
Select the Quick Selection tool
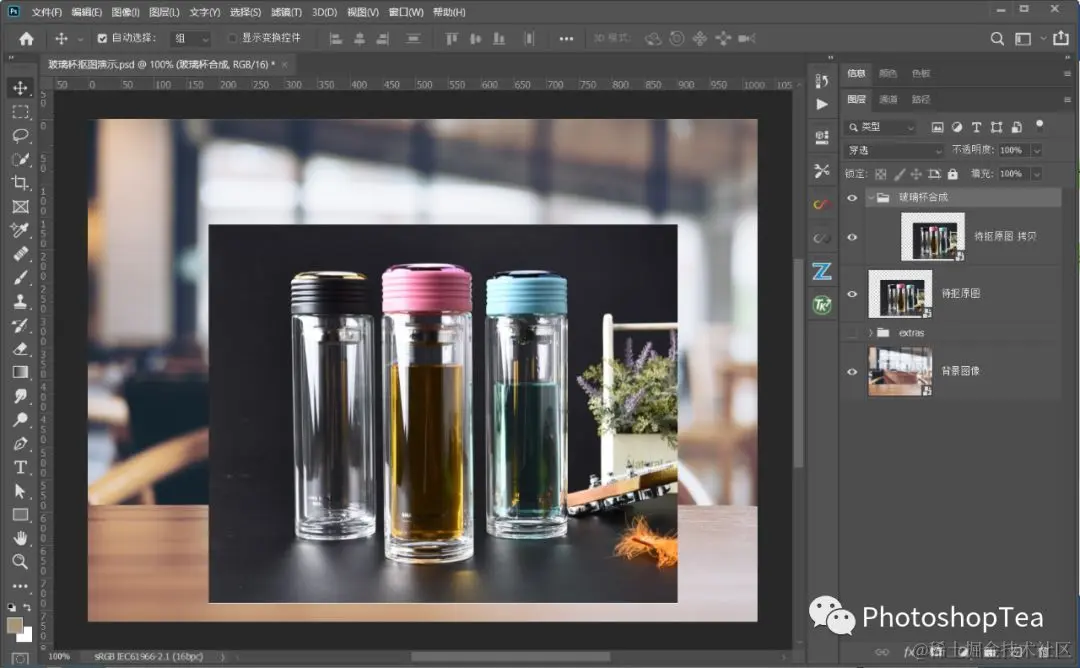tap(20, 159)
